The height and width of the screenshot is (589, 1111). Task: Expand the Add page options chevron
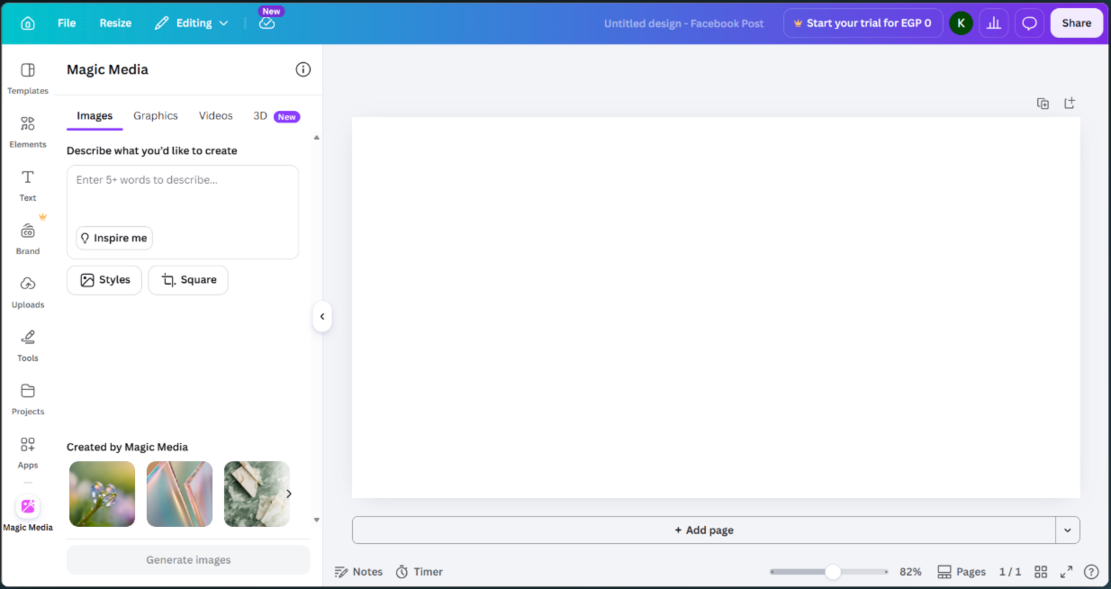(1068, 530)
